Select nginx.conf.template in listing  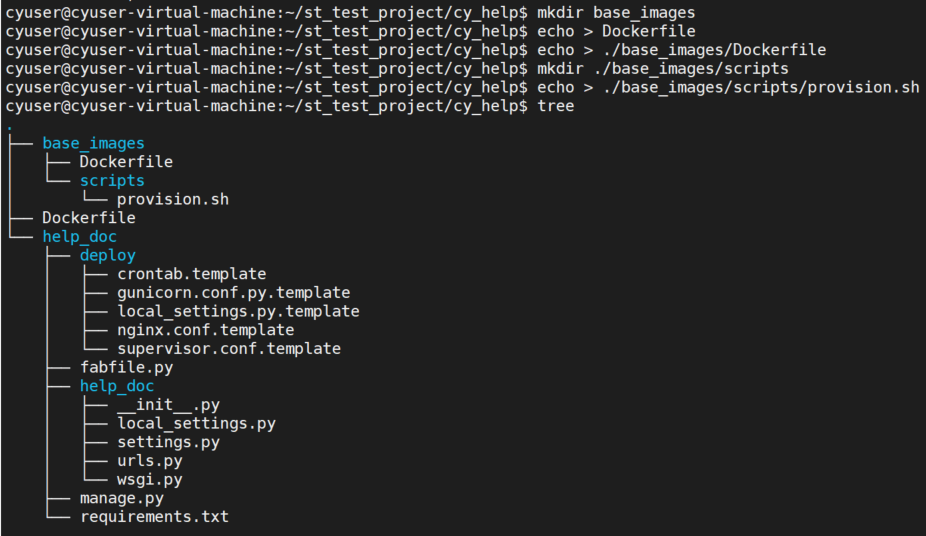[x=206, y=330]
